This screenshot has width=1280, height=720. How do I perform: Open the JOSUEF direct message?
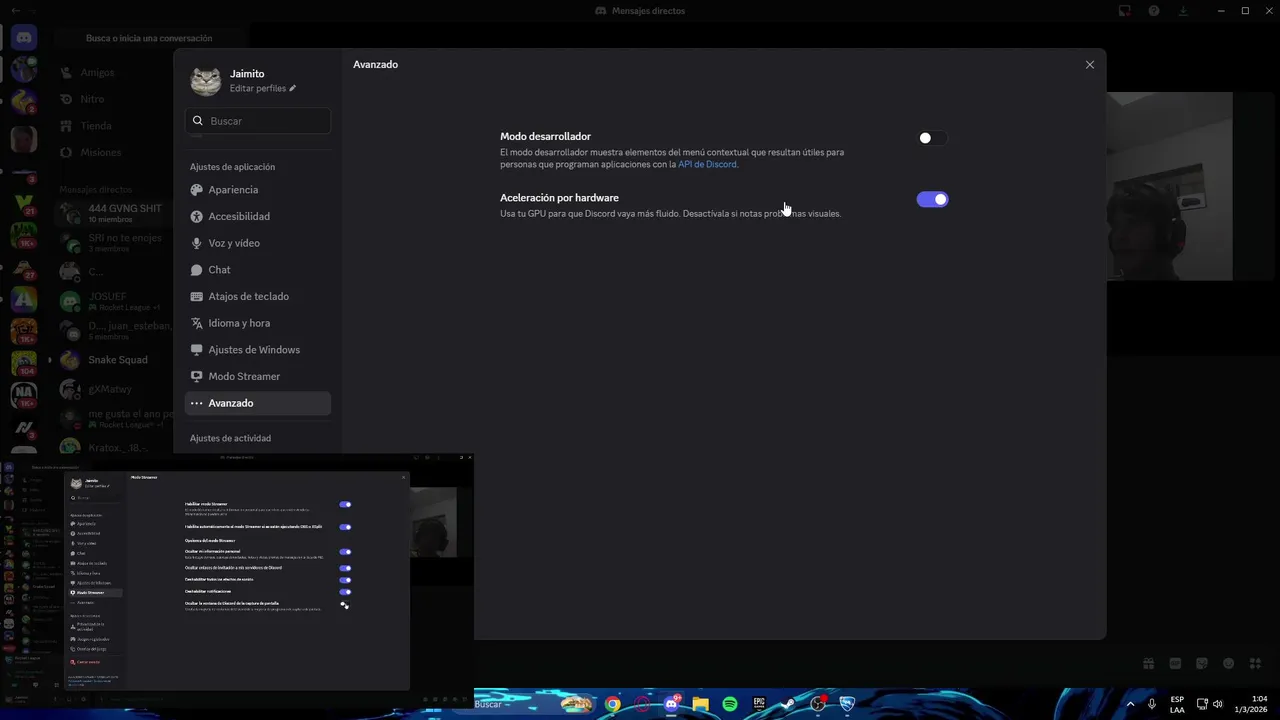[x=113, y=301]
